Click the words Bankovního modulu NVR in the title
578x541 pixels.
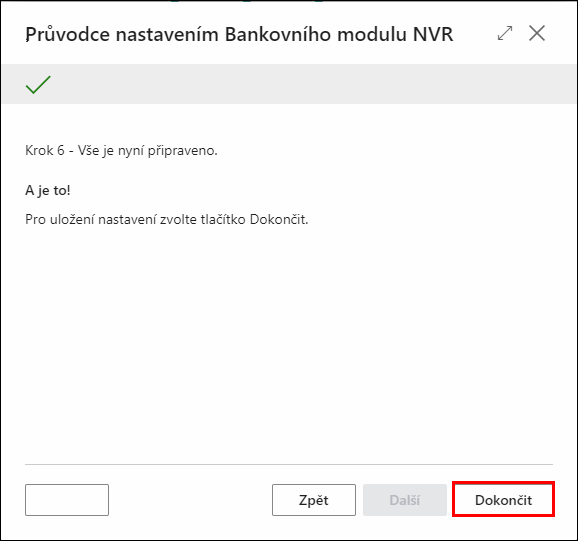[x=339, y=35]
